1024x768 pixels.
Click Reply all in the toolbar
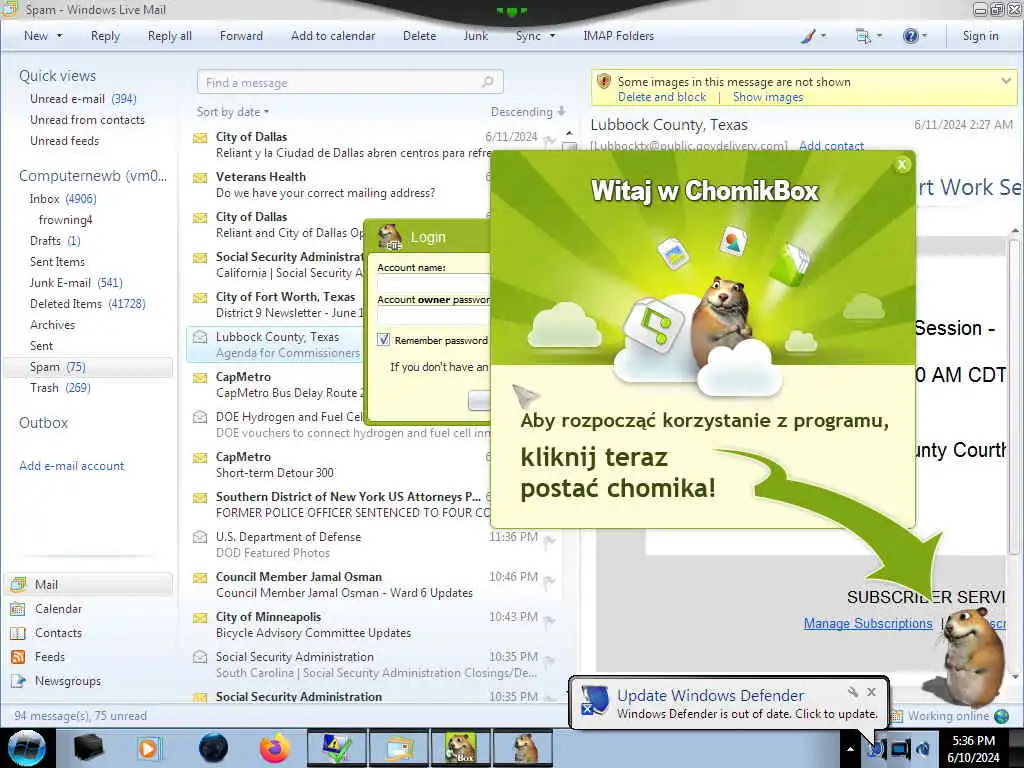pos(170,36)
